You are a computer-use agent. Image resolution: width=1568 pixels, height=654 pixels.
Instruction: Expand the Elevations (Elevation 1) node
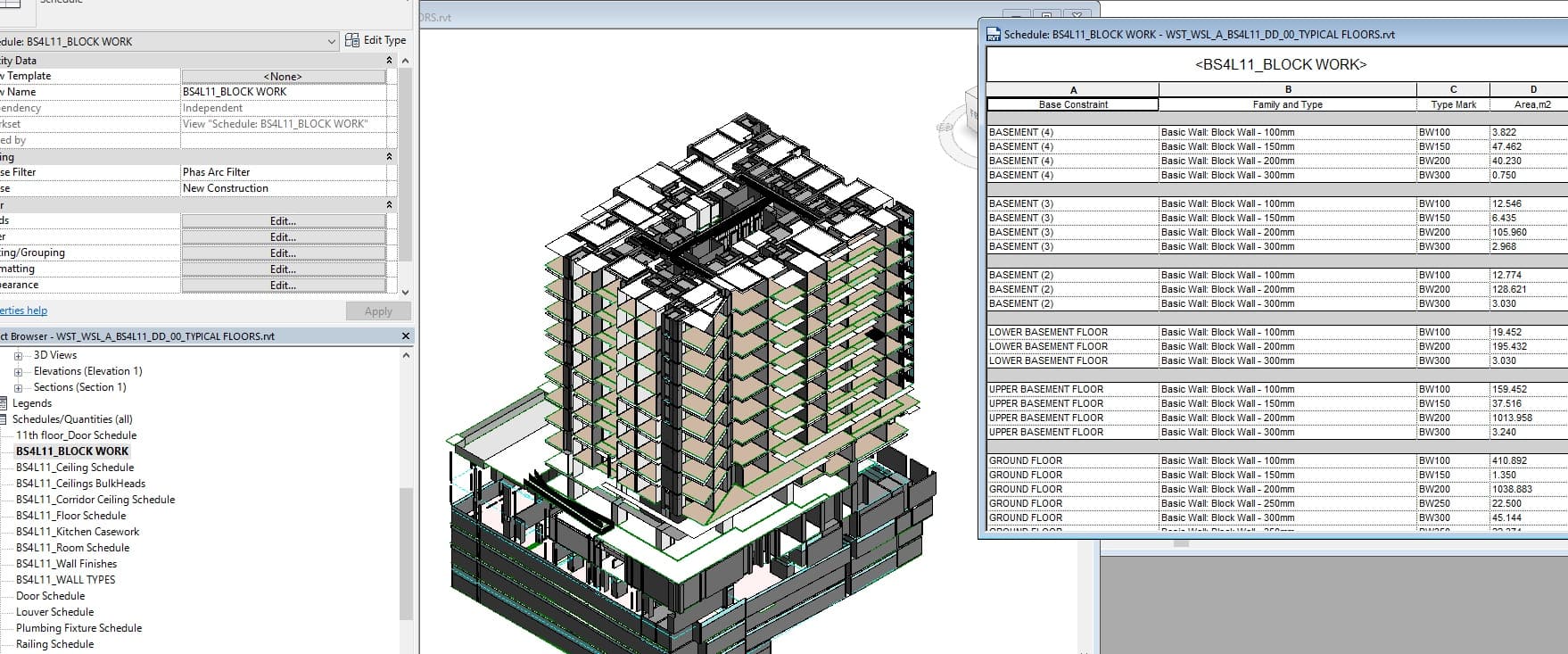point(18,371)
